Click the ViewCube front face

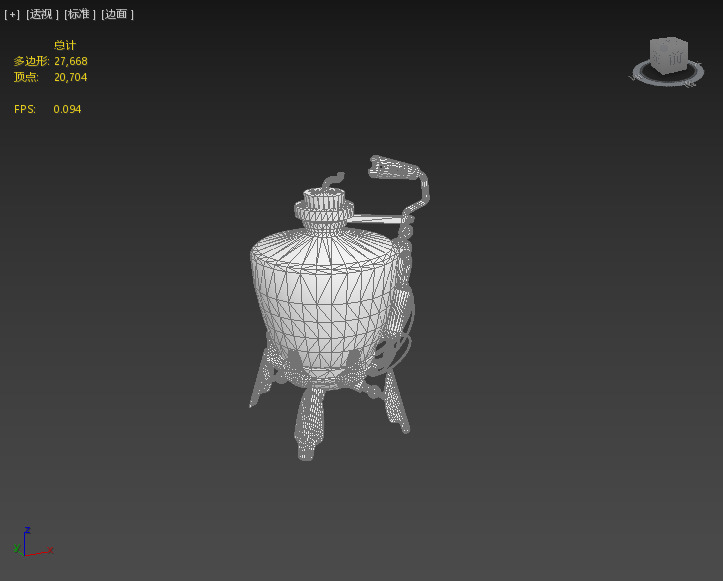point(675,58)
